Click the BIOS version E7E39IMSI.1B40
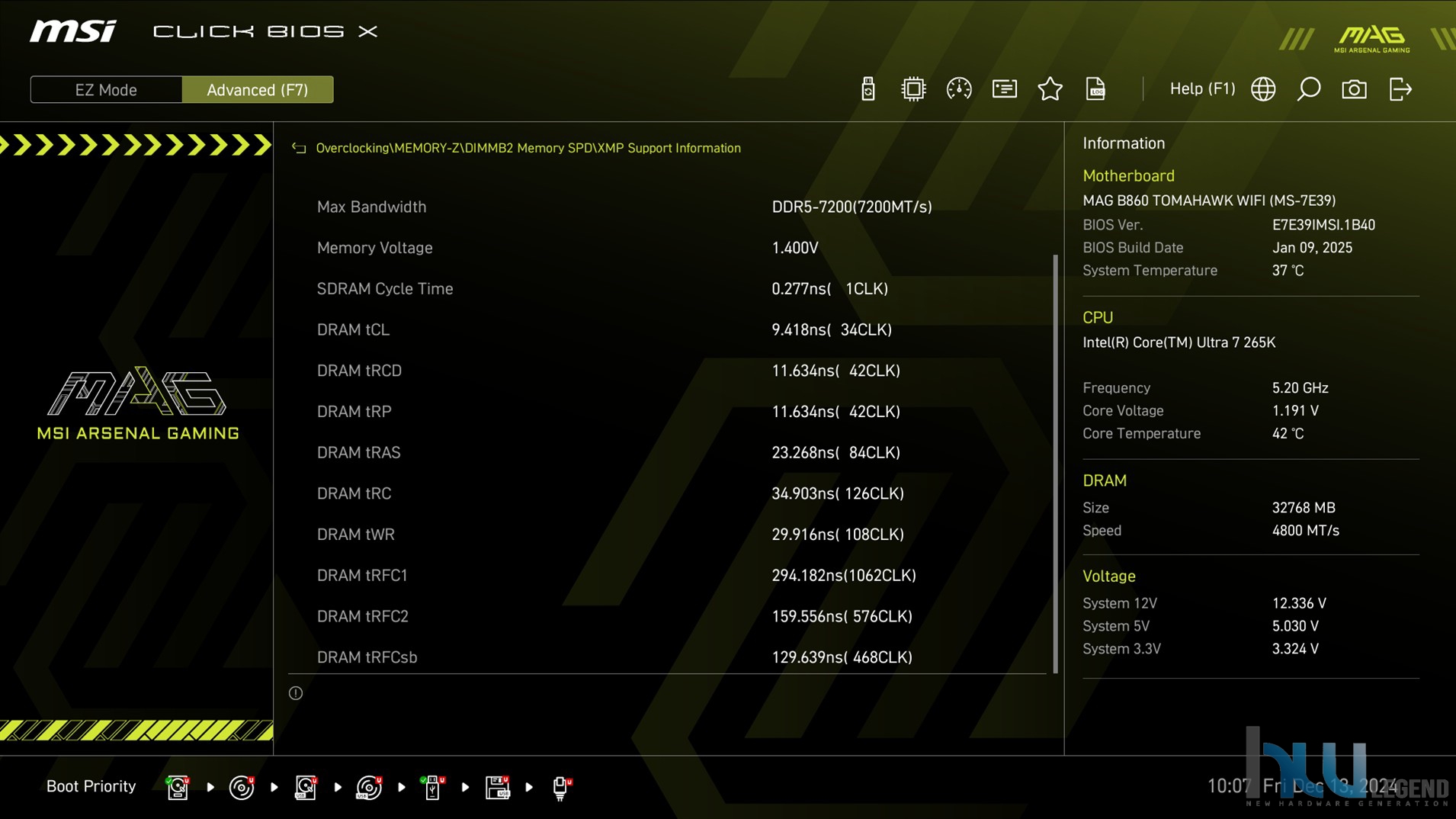This screenshot has width=1456, height=819. point(1323,225)
